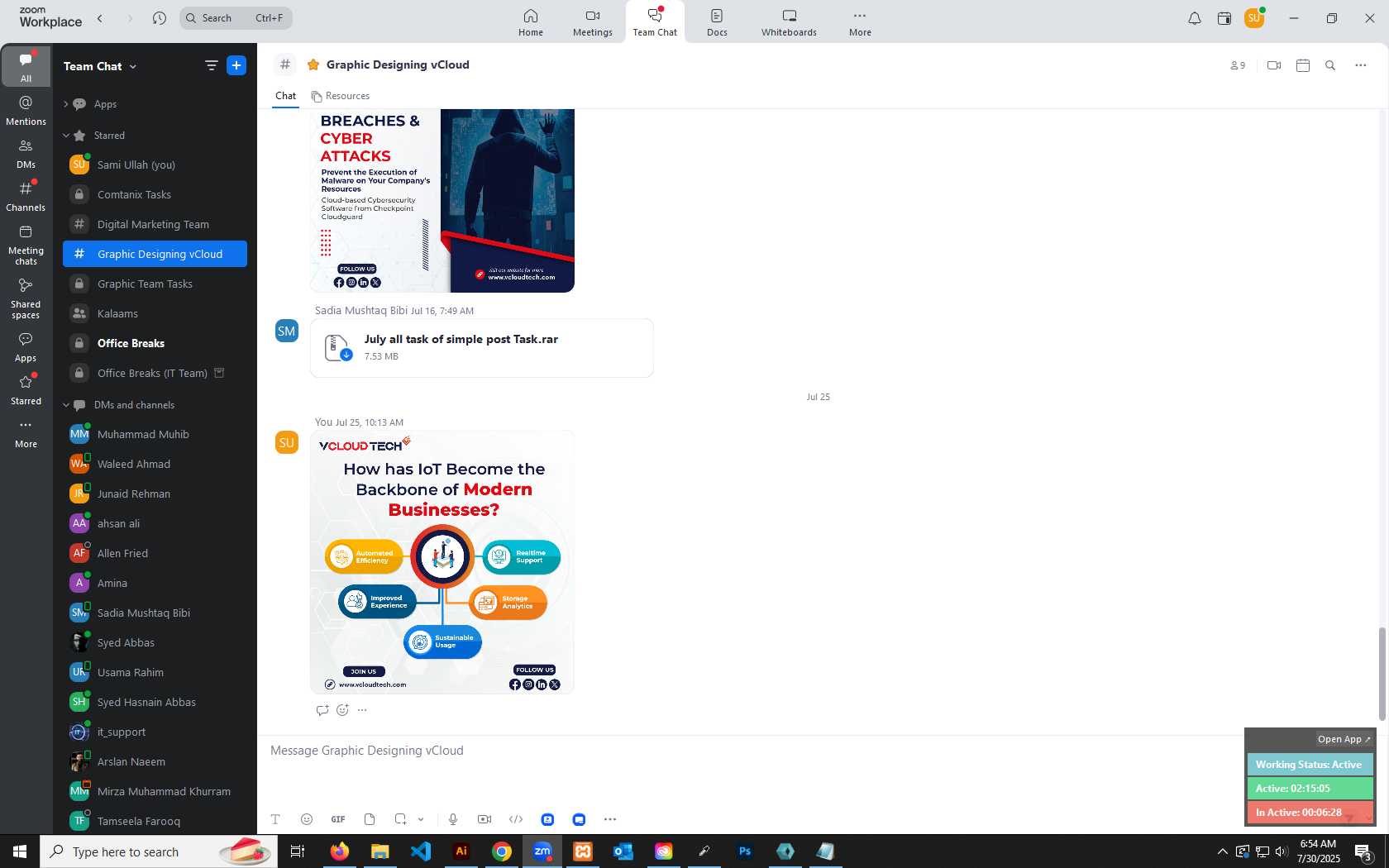Start a video meeting with the channel
Image resolution: width=1389 pixels, height=868 pixels.
tap(1274, 65)
